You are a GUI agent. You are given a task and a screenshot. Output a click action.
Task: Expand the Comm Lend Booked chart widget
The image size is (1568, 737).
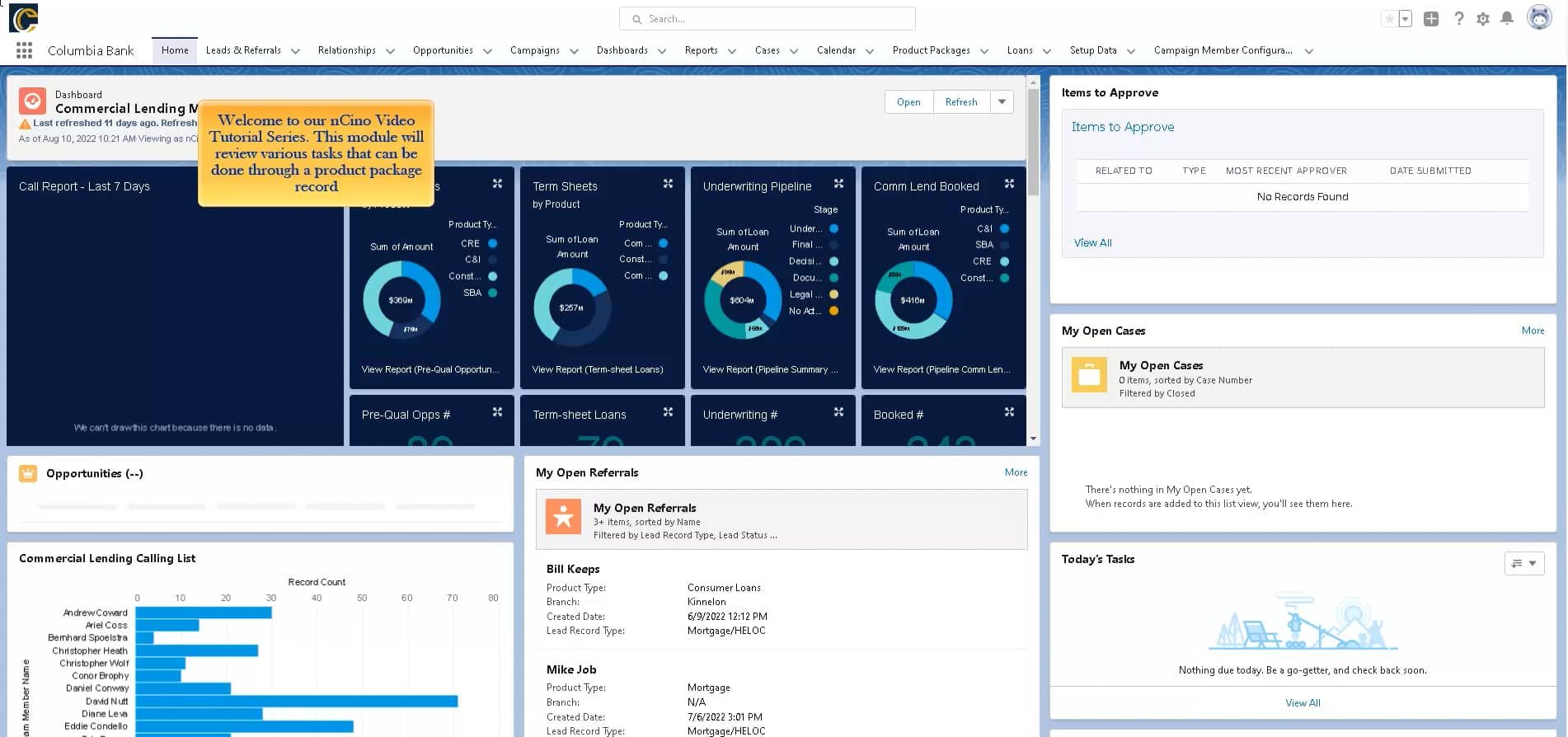click(1009, 184)
